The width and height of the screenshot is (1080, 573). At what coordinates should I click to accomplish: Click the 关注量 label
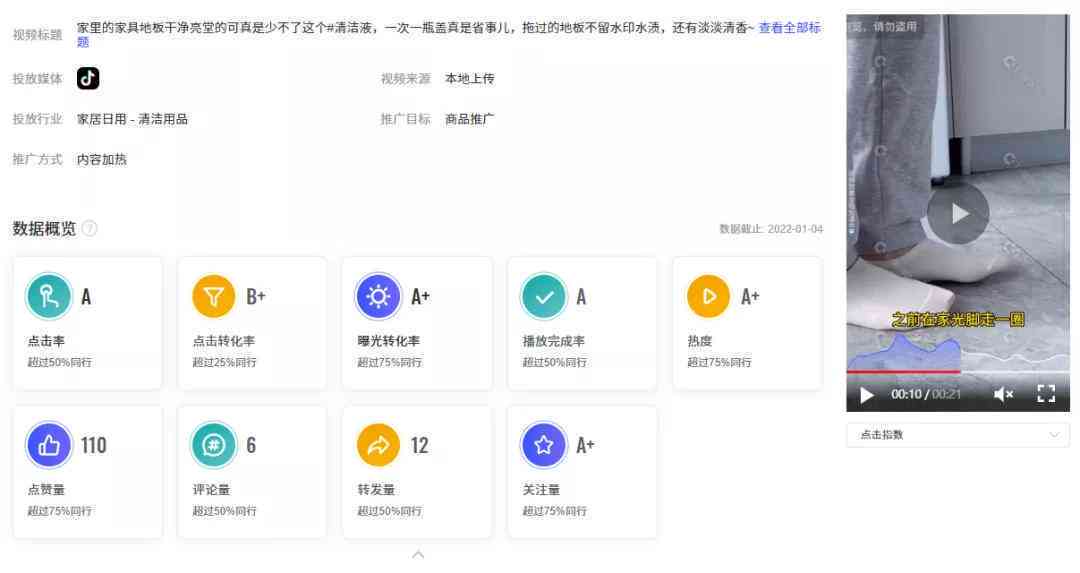coord(541,490)
